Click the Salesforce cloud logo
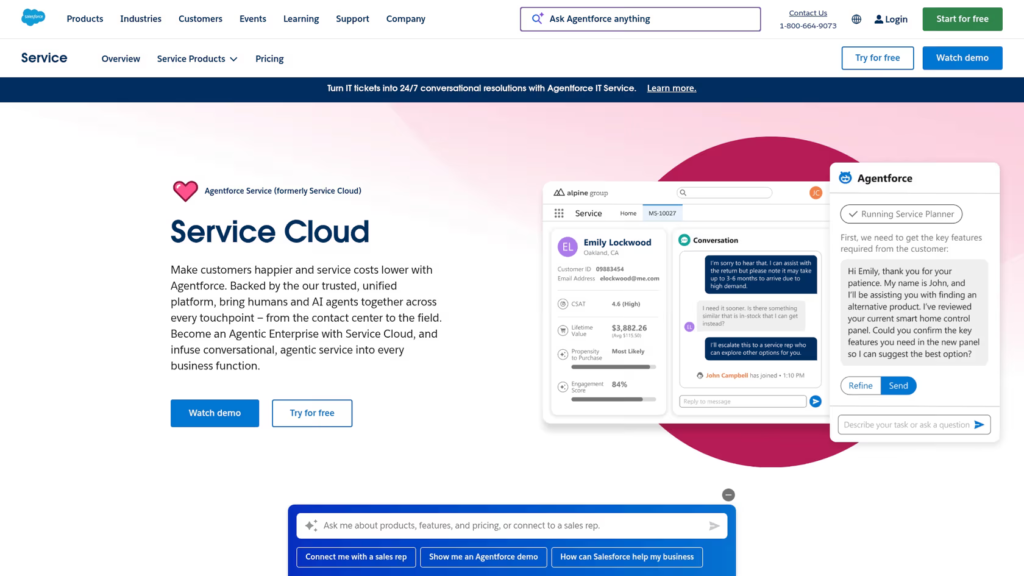 point(33,17)
